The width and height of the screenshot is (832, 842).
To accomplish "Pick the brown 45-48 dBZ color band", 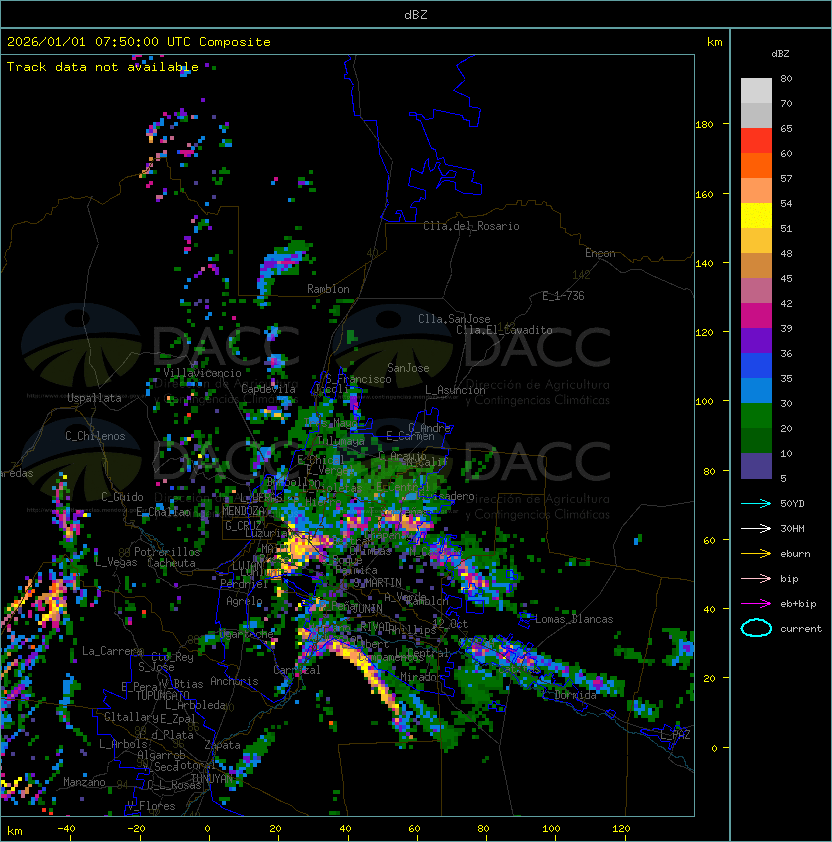I will point(756,266).
